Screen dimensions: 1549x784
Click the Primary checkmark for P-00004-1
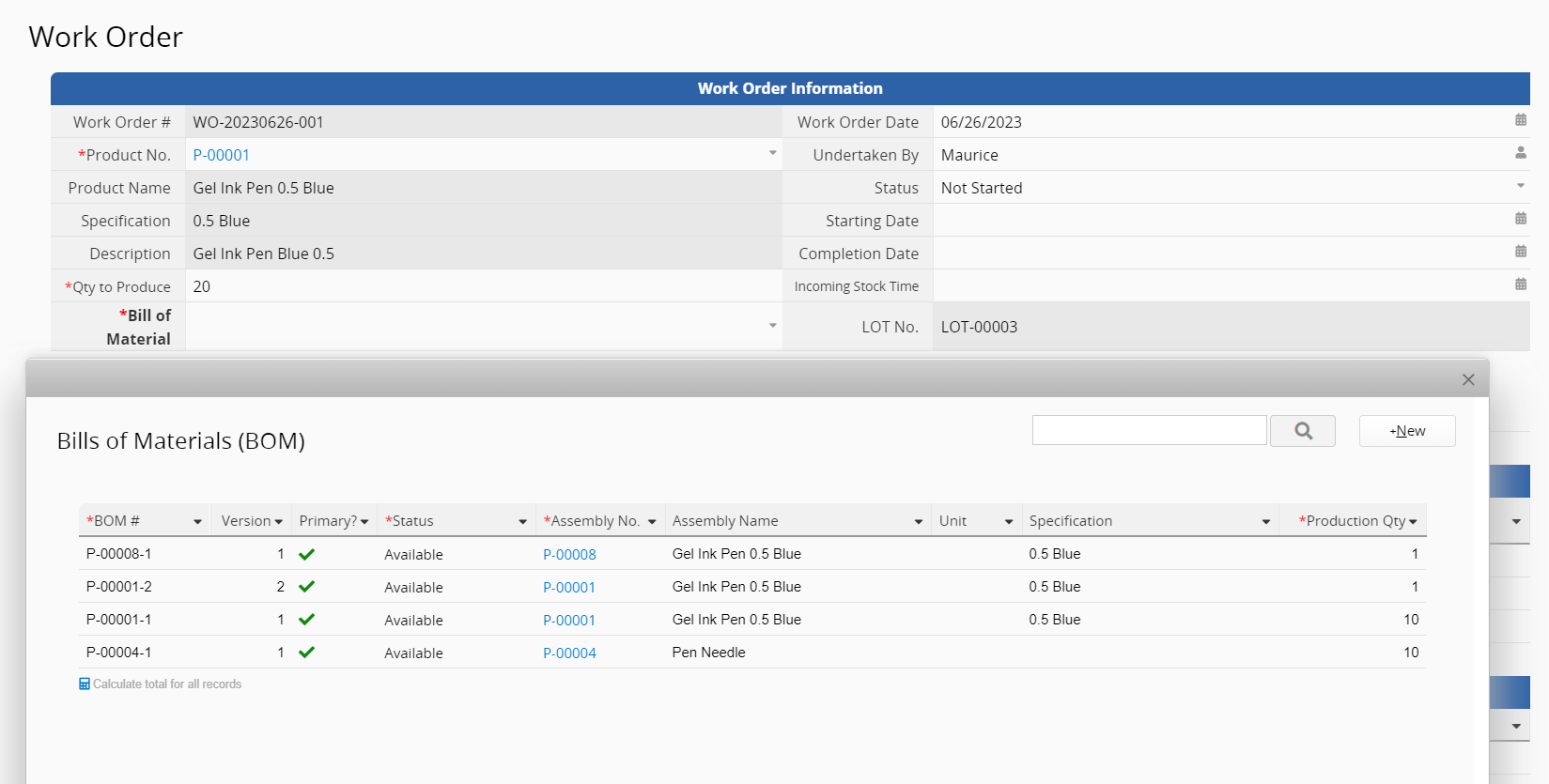click(x=306, y=653)
